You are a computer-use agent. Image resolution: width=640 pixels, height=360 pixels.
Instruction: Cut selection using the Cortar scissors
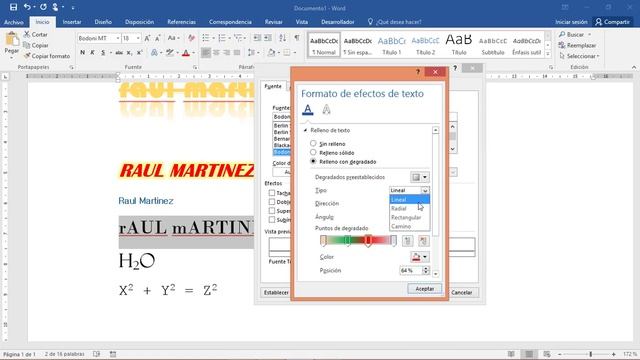36,35
